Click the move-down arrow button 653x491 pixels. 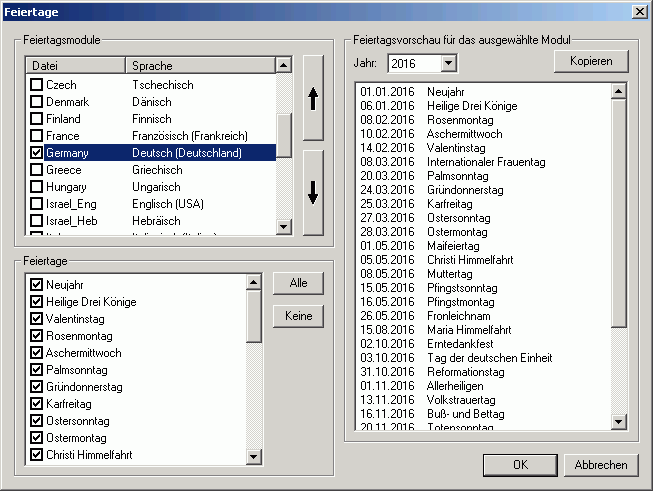[313, 194]
